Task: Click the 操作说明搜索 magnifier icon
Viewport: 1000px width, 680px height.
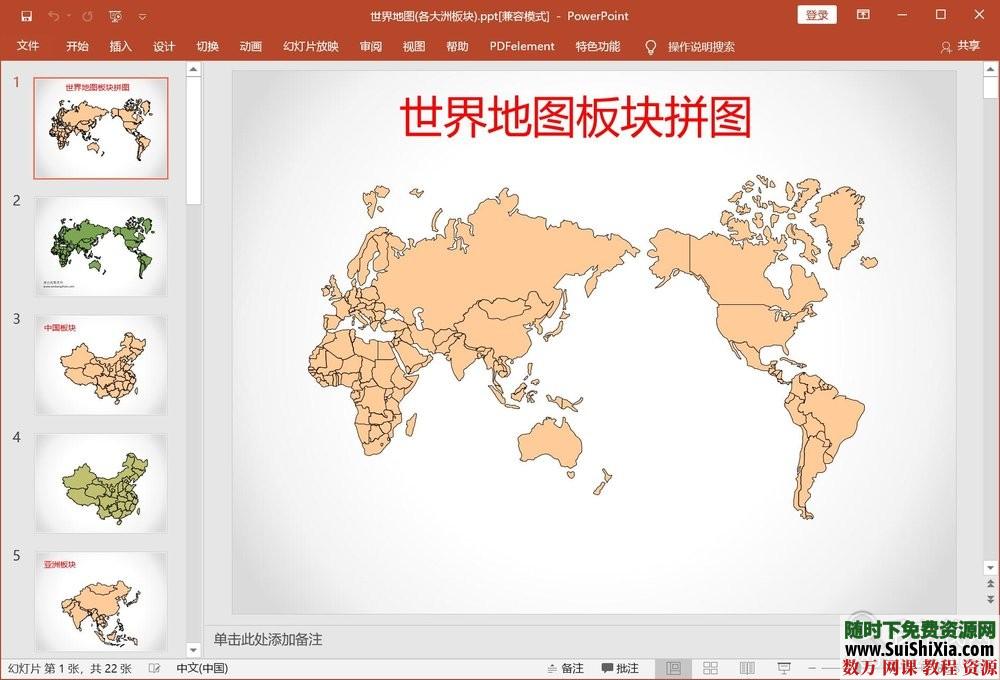Action: [649, 46]
